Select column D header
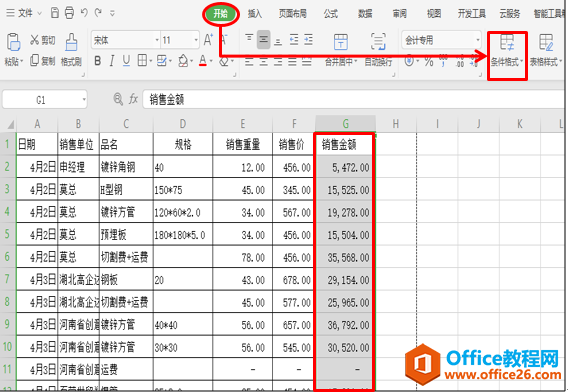The height and width of the screenshot is (392, 568). pyautogui.click(x=183, y=124)
